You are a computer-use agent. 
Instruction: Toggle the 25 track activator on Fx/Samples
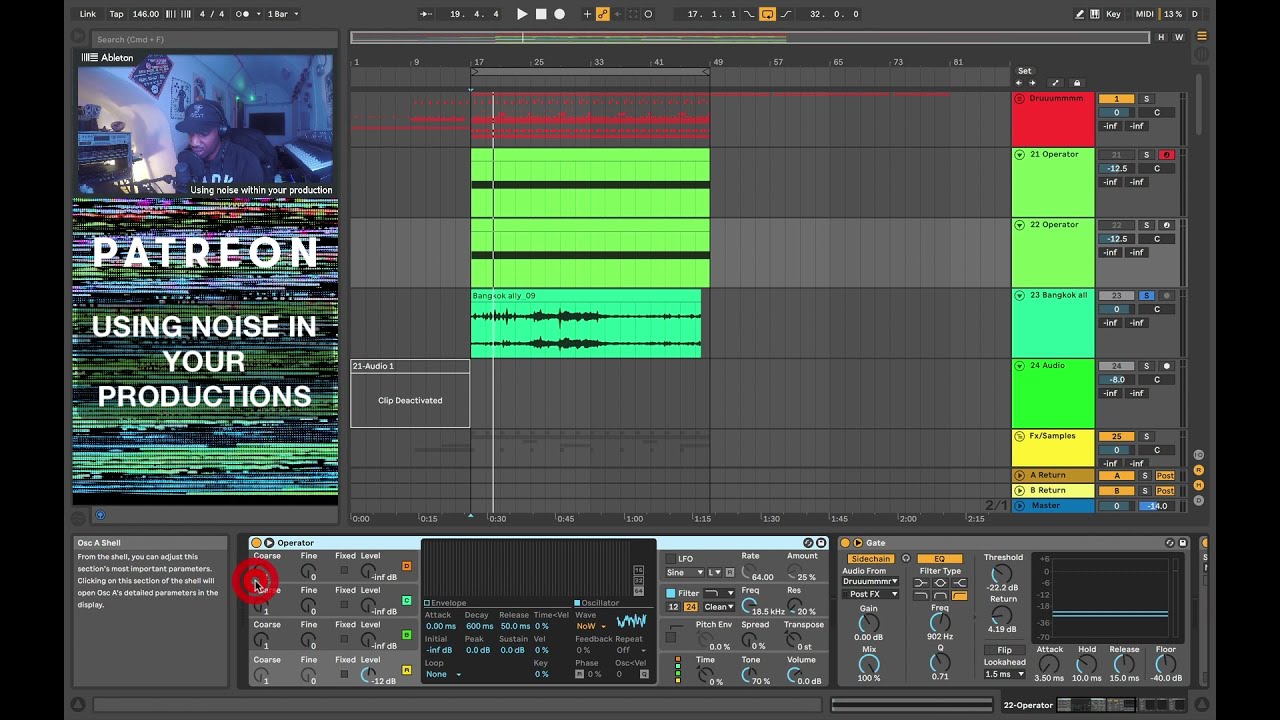(1117, 436)
